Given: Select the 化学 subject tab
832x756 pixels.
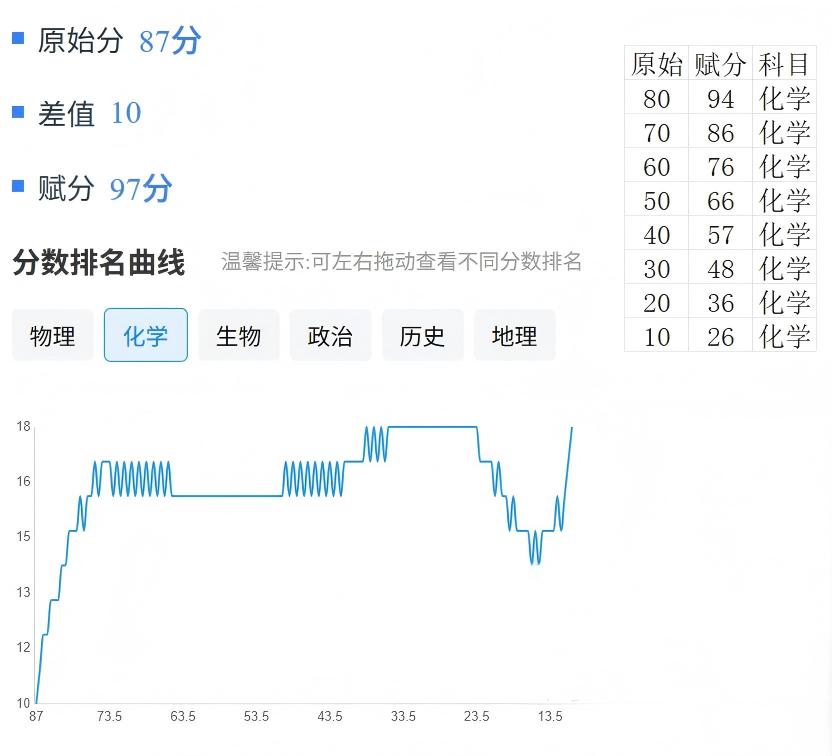Looking at the screenshot, I should 145,336.
